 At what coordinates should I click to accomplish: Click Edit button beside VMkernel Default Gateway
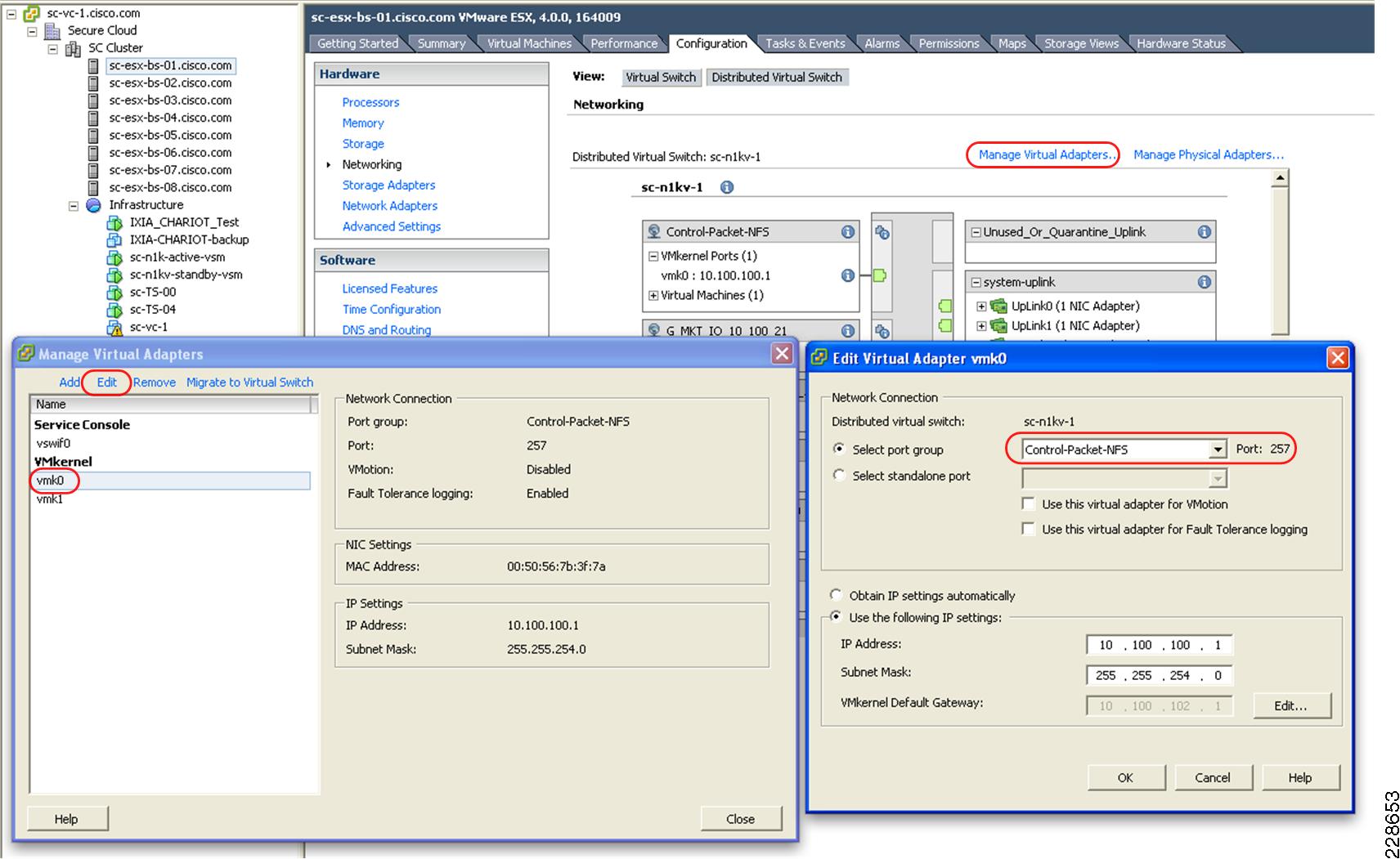[x=1291, y=705]
